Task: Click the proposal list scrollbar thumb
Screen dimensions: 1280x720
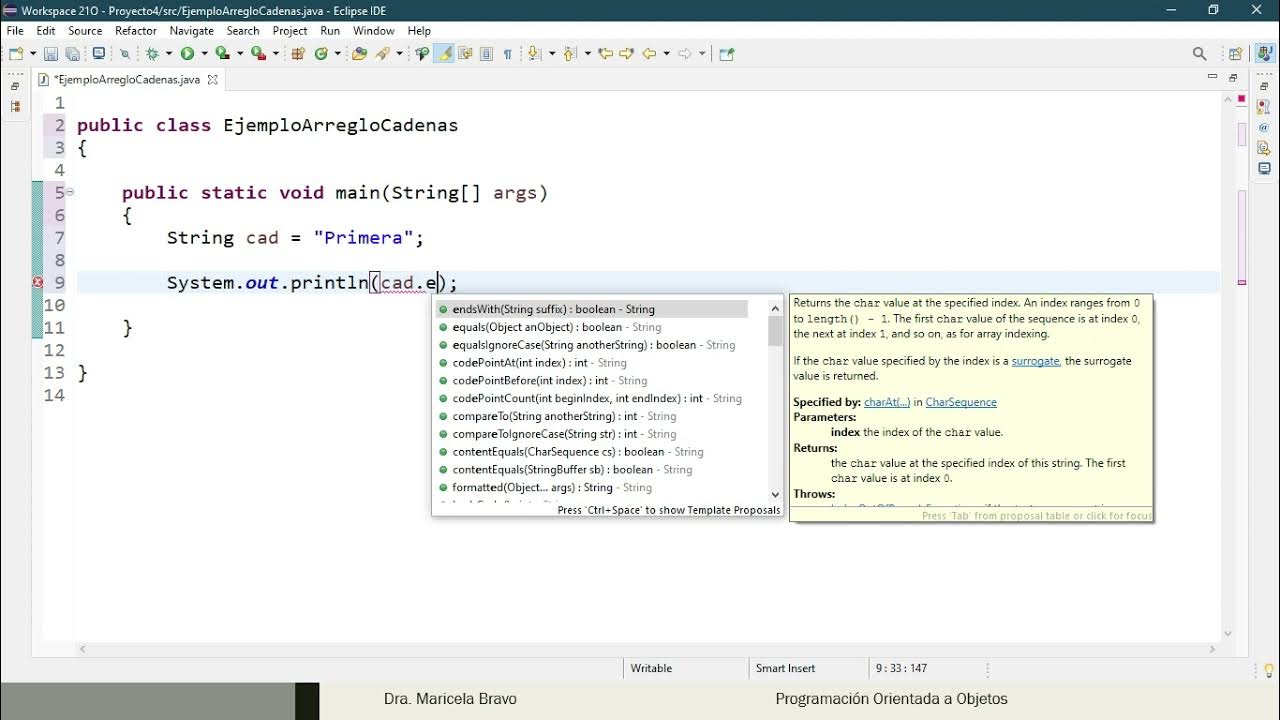Action: 775,331
